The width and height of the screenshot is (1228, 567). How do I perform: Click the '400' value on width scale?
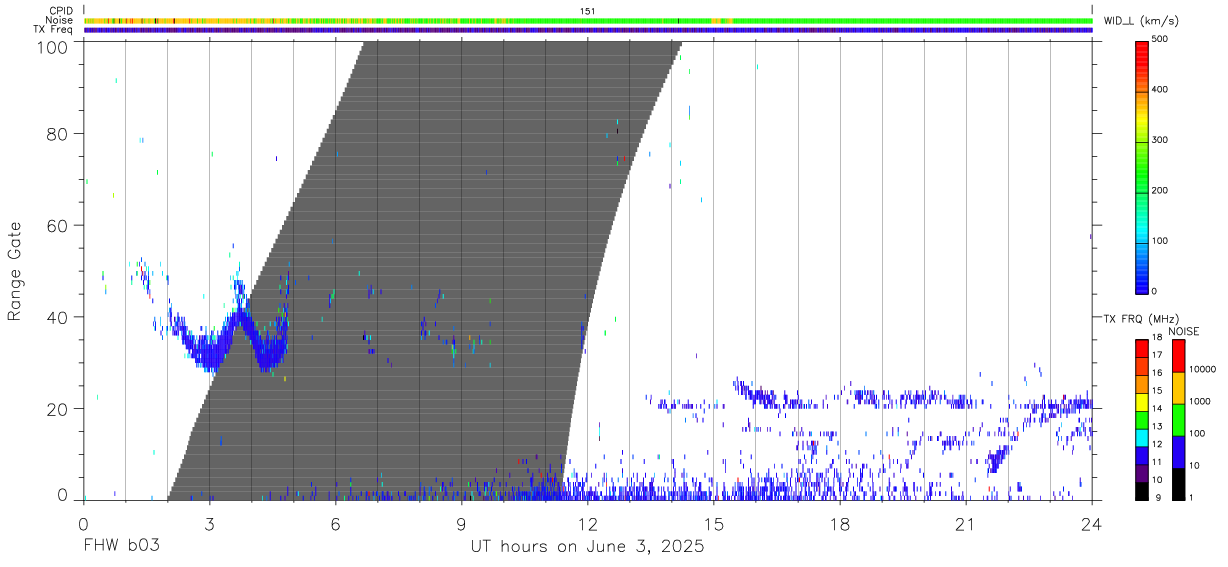[x=1160, y=90]
